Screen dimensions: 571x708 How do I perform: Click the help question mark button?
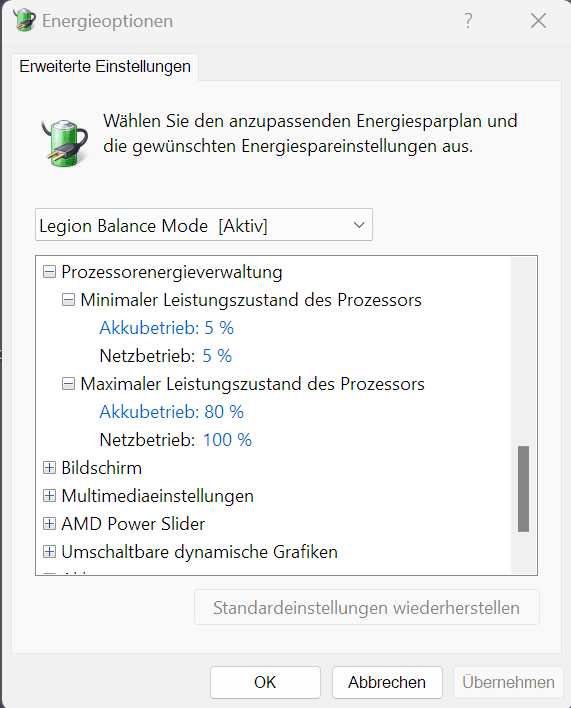click(x=468, y=21)
